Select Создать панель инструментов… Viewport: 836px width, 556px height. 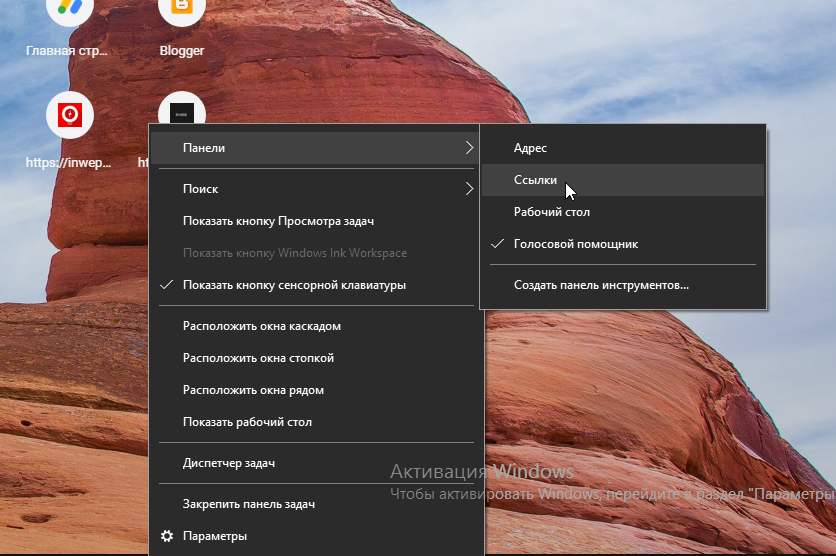point(623,285)
